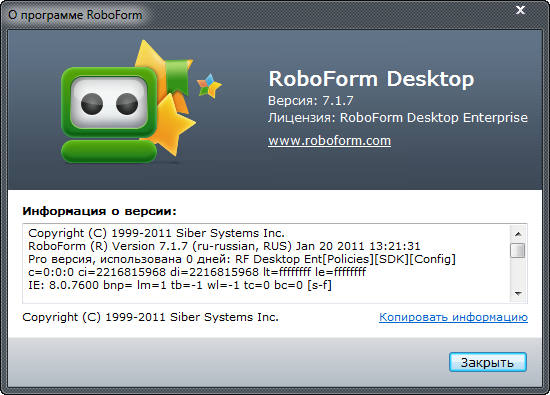Screen dimensions: 550x395
Task: Click the robot's green base bar
Action: pyautogui.click(x=109, y=152)
